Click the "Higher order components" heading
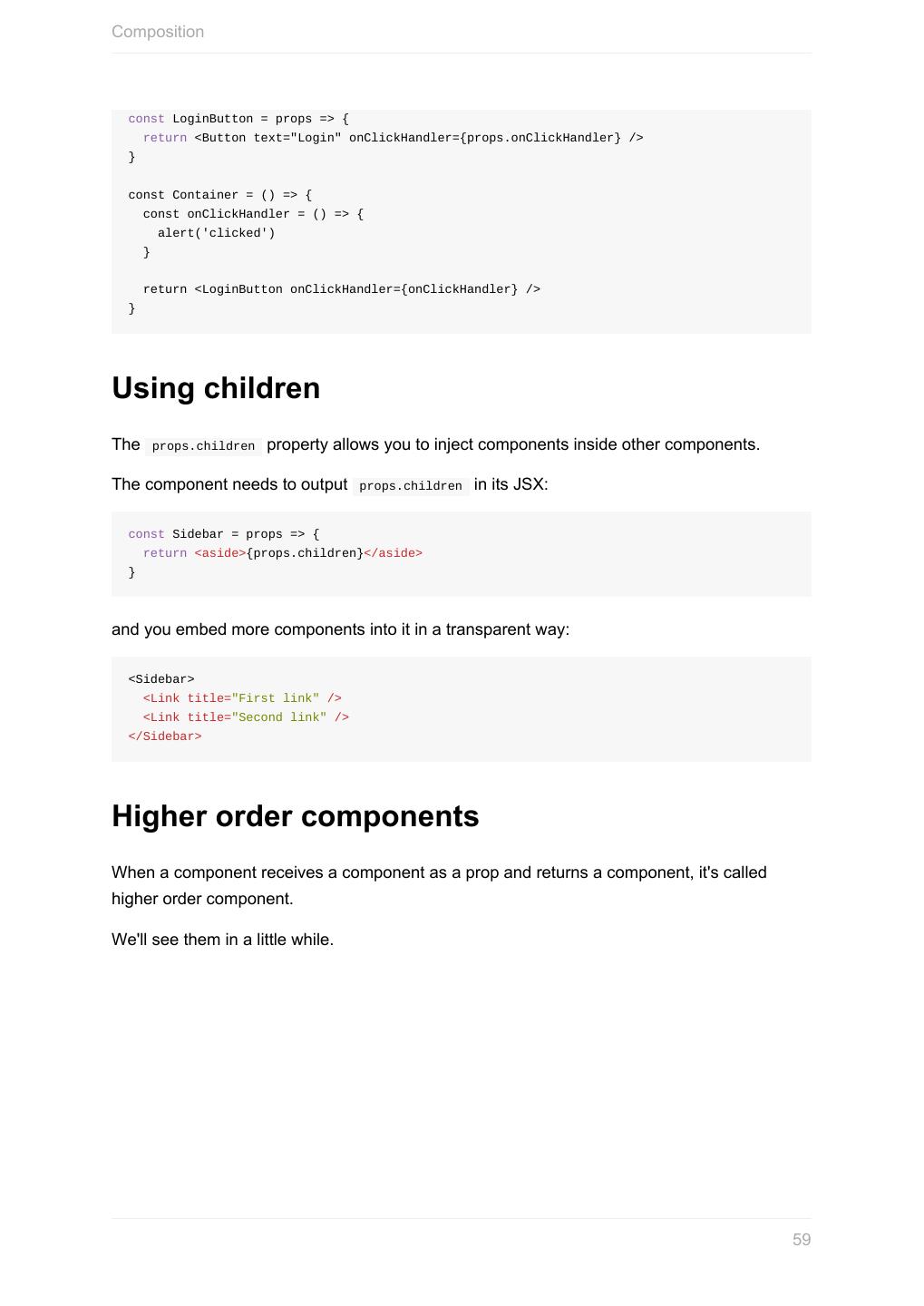Image resolution: width=924 pixels, height=1306 pixels. tap(295, 816)
